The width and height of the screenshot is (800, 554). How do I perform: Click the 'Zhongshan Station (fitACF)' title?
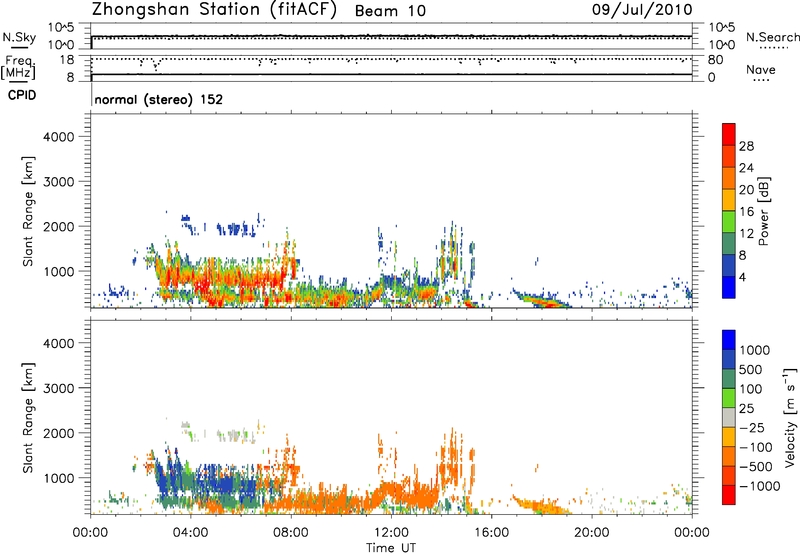click(214, 9)
